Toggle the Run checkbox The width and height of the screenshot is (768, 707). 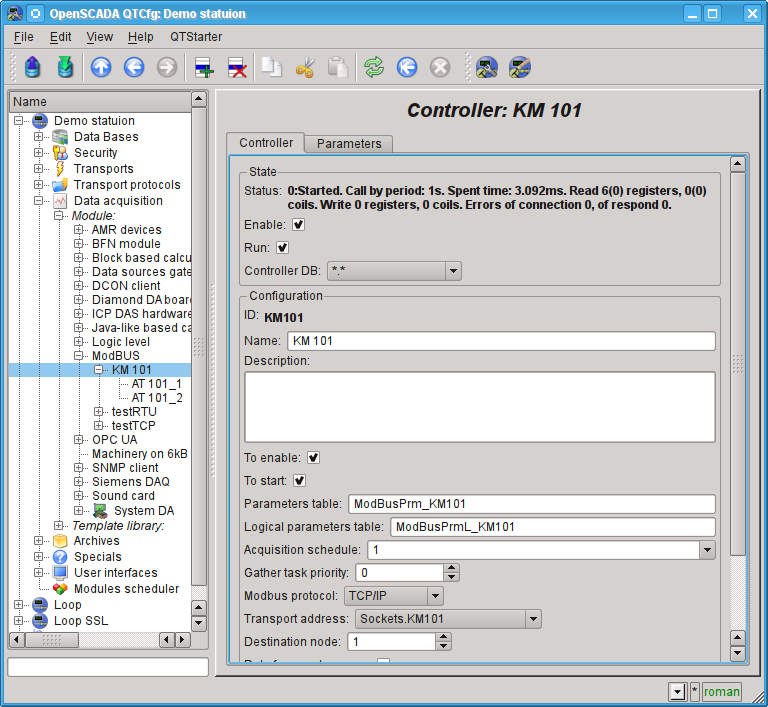coord(282,248)
